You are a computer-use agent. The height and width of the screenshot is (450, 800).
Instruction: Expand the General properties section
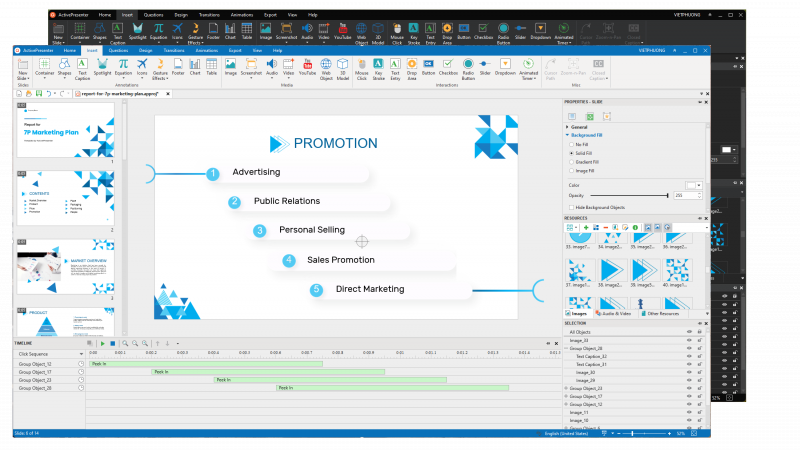click(x=568, y=127)
